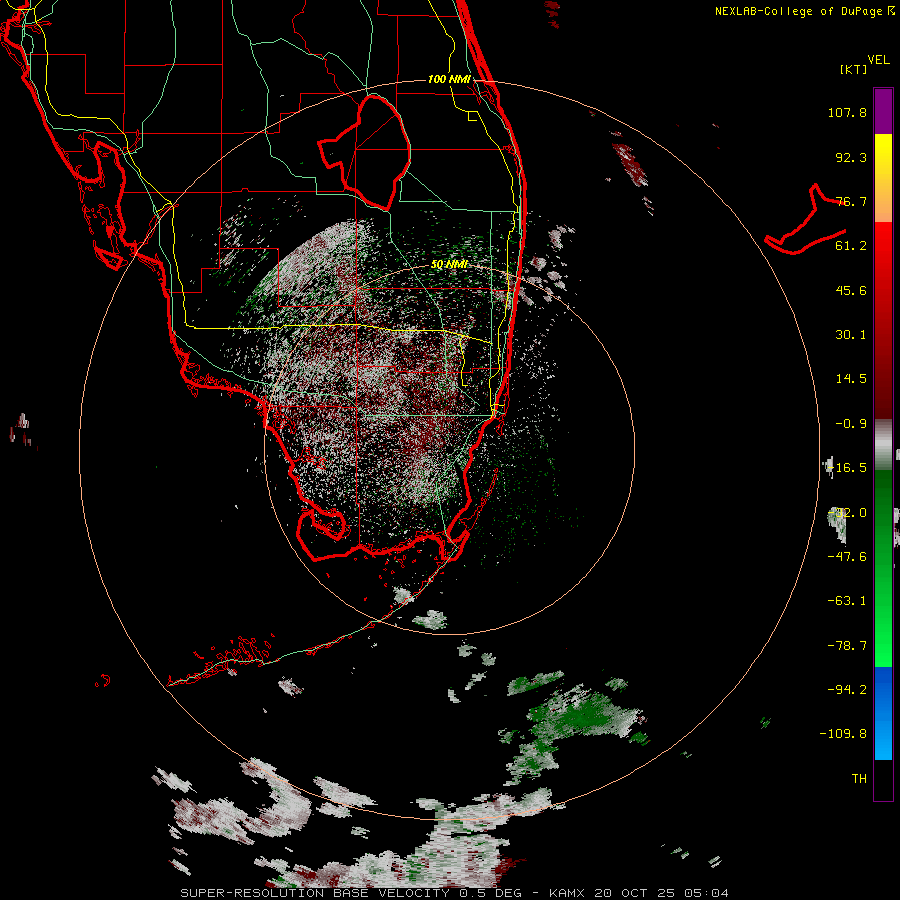Click the 20 OCT 25 05:04 timestamp
Viewport: 900px width, 900px height.
(x=662, y=893)
